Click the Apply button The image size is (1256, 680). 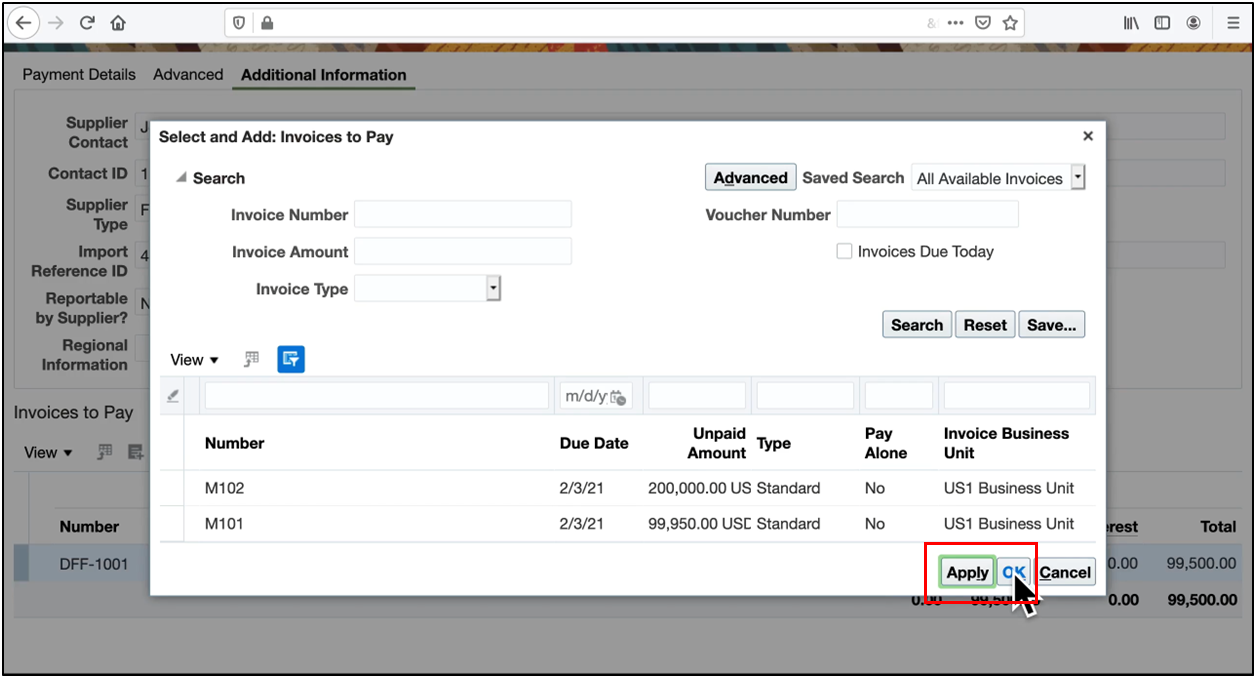point(967,572)
